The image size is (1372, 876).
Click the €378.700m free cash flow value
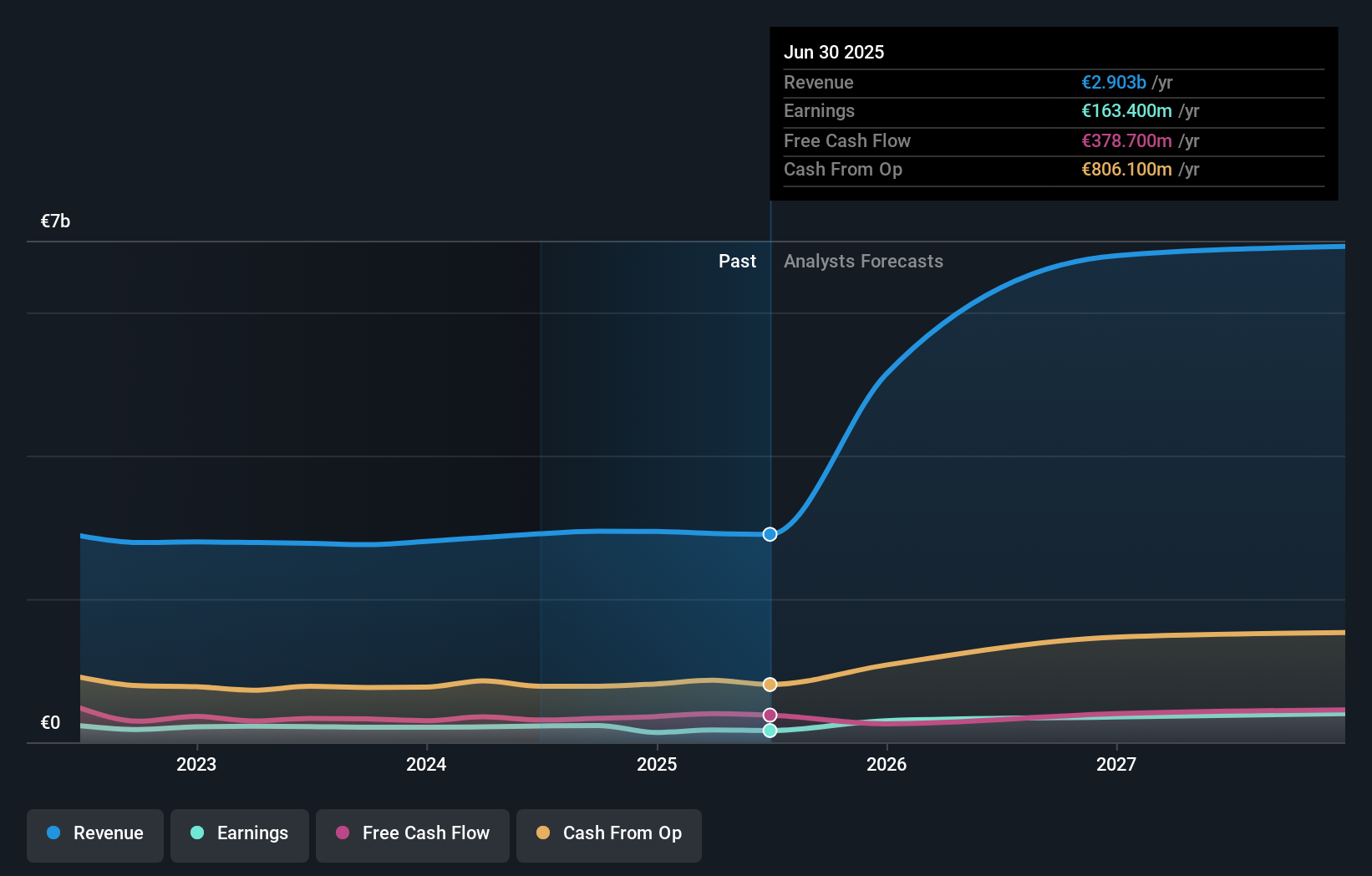(x=1126, y=141)
